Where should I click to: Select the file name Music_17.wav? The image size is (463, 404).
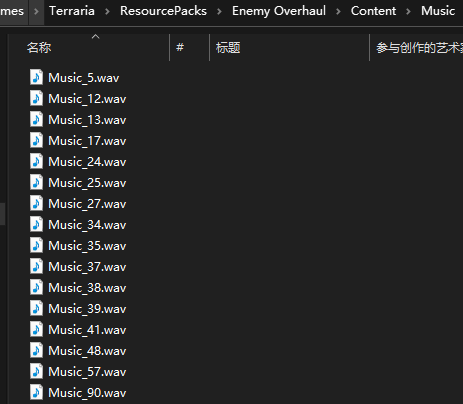pos(87,141)
